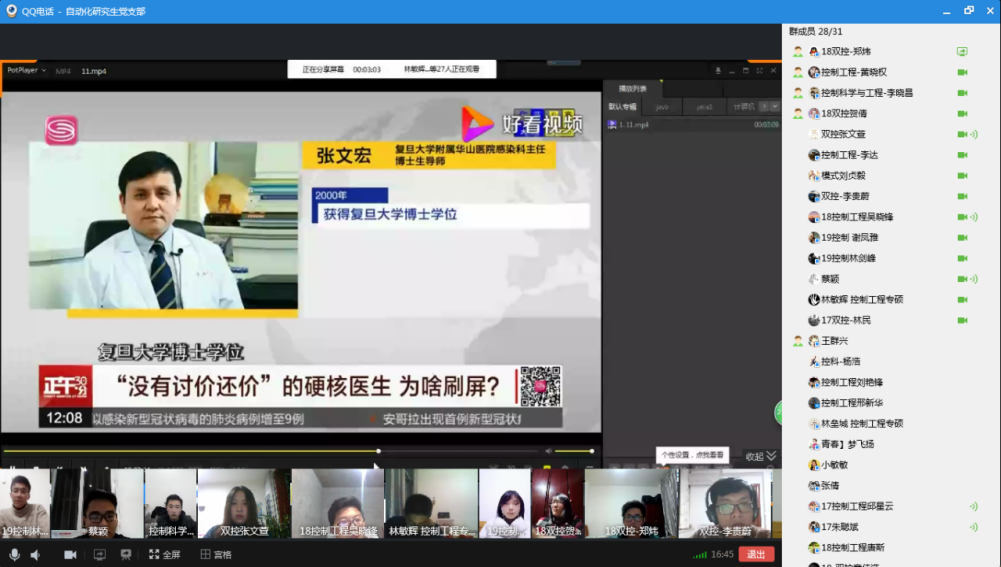This screenshot has width=1001, height=567.
Task: Click the icon left of the 全屏 button
Action: coord(126,554)
